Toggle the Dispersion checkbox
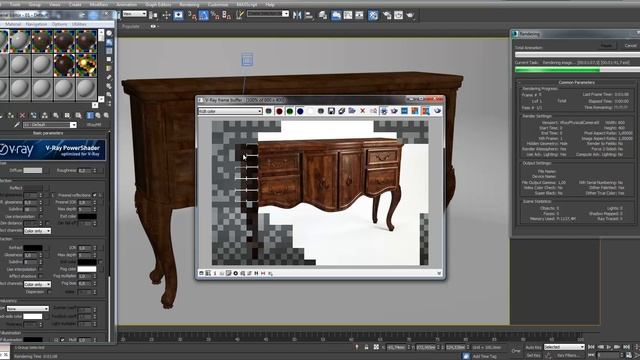 tap(49, 292)
